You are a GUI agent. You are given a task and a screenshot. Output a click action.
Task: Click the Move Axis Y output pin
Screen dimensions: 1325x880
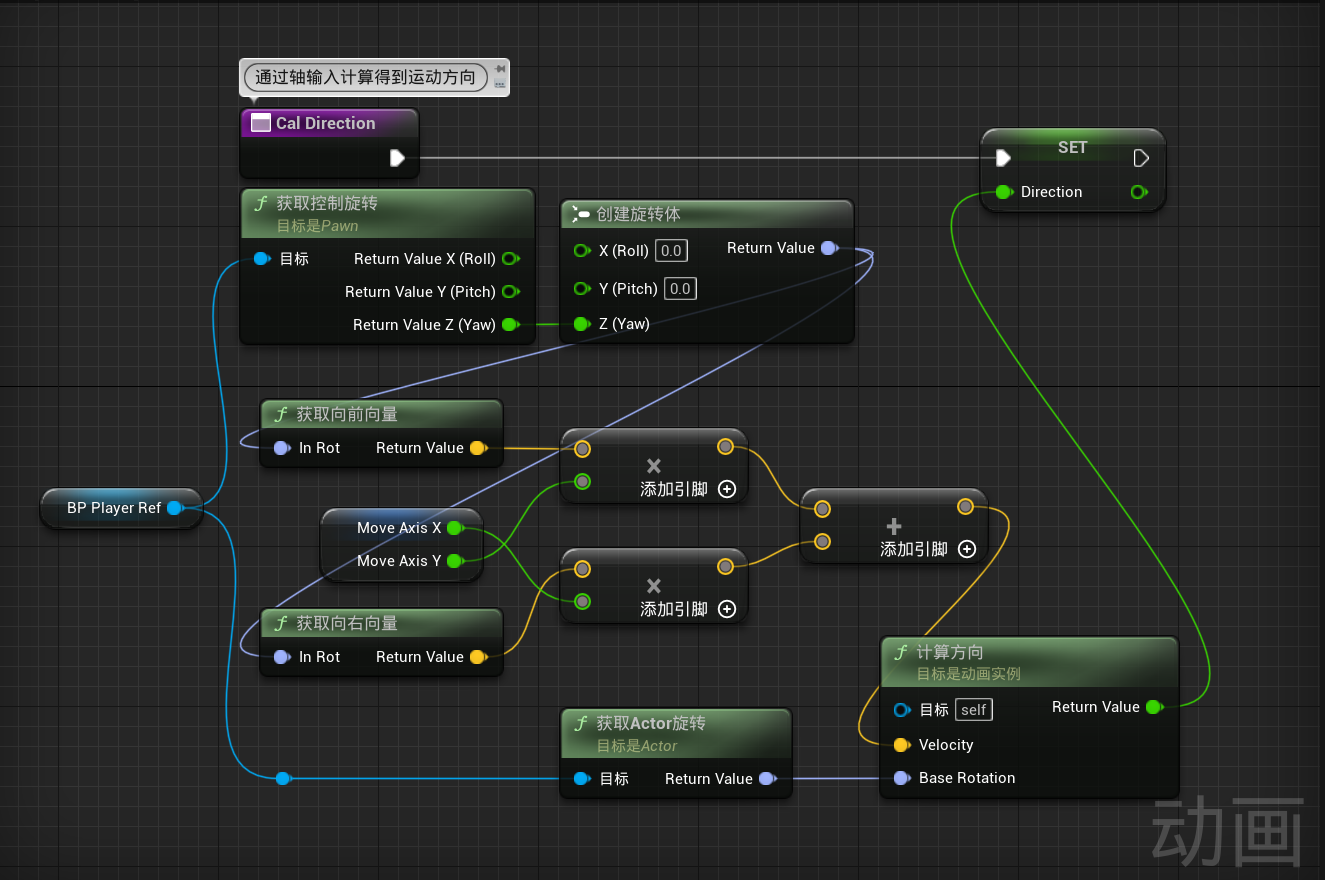point(454,561)
